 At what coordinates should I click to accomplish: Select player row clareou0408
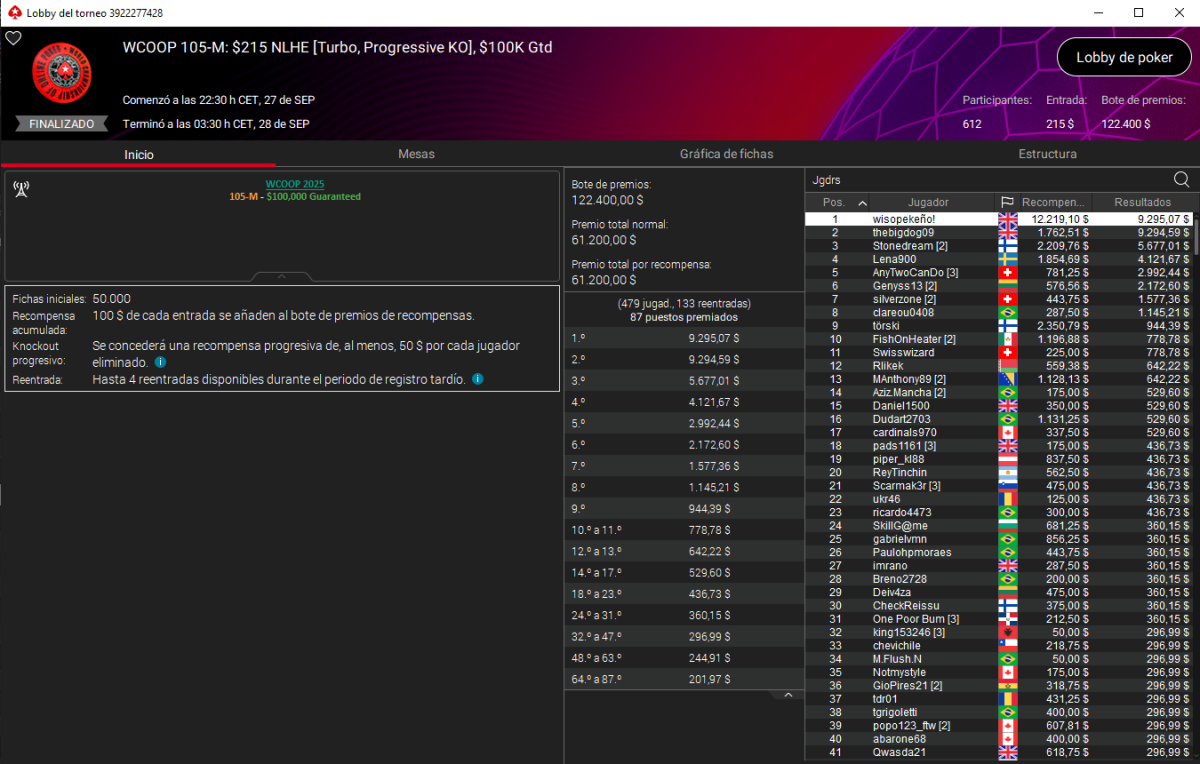(x=999, y=312)
